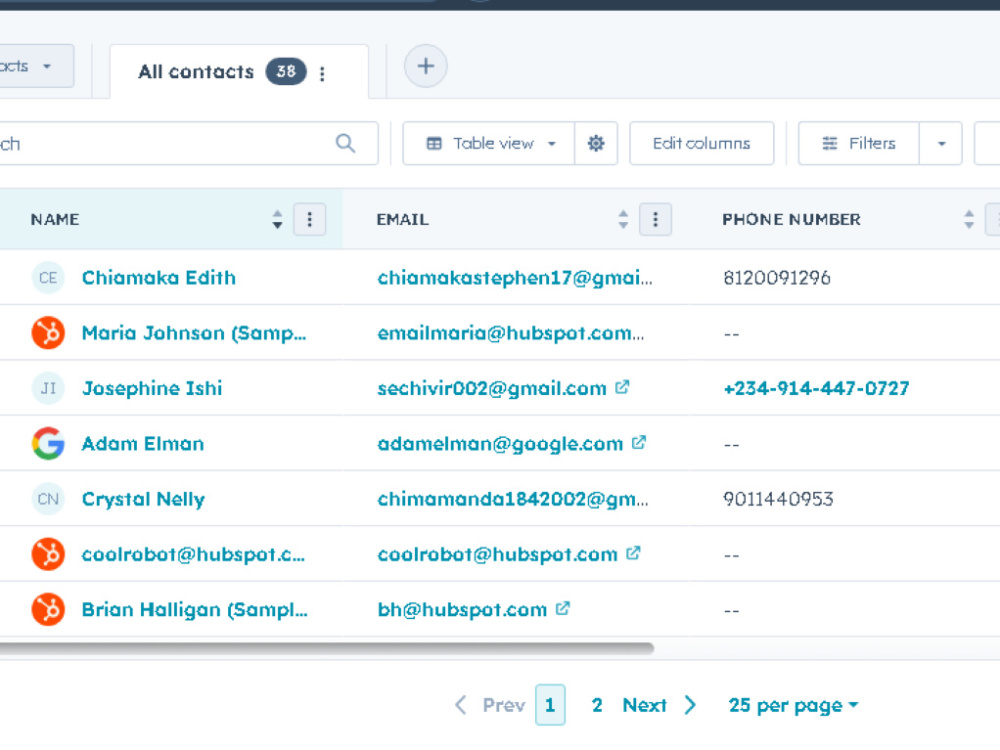
Task: Sort contacts by the PHONE NUMBER column arrows
Action: (969, 219)
